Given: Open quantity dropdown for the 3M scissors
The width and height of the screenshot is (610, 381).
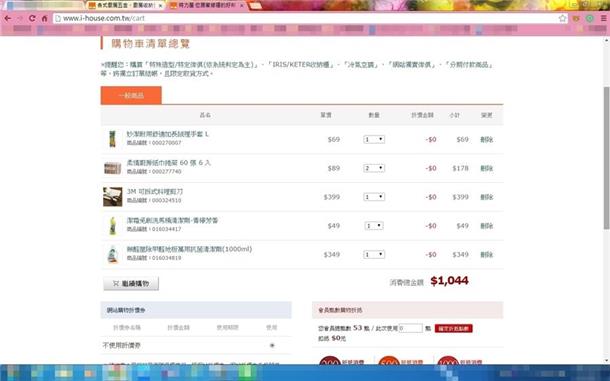Looking at the screenshot, I should coord(374,197).
